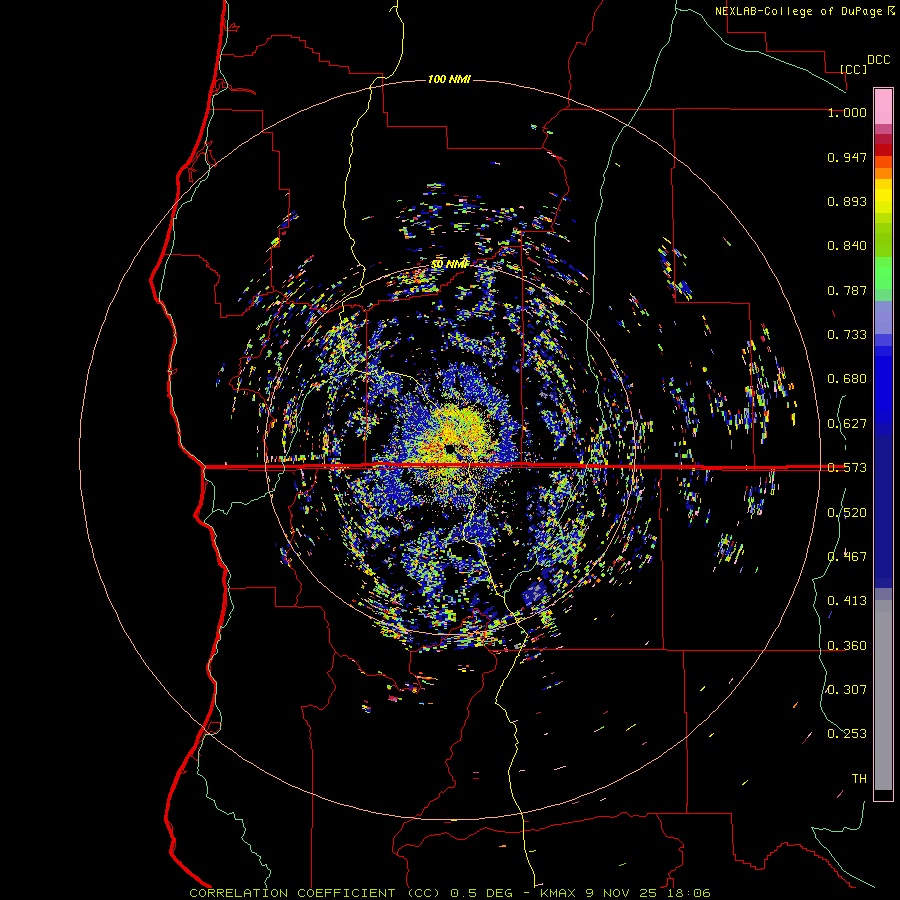Click the 0.840 legend value

point(847,246)
